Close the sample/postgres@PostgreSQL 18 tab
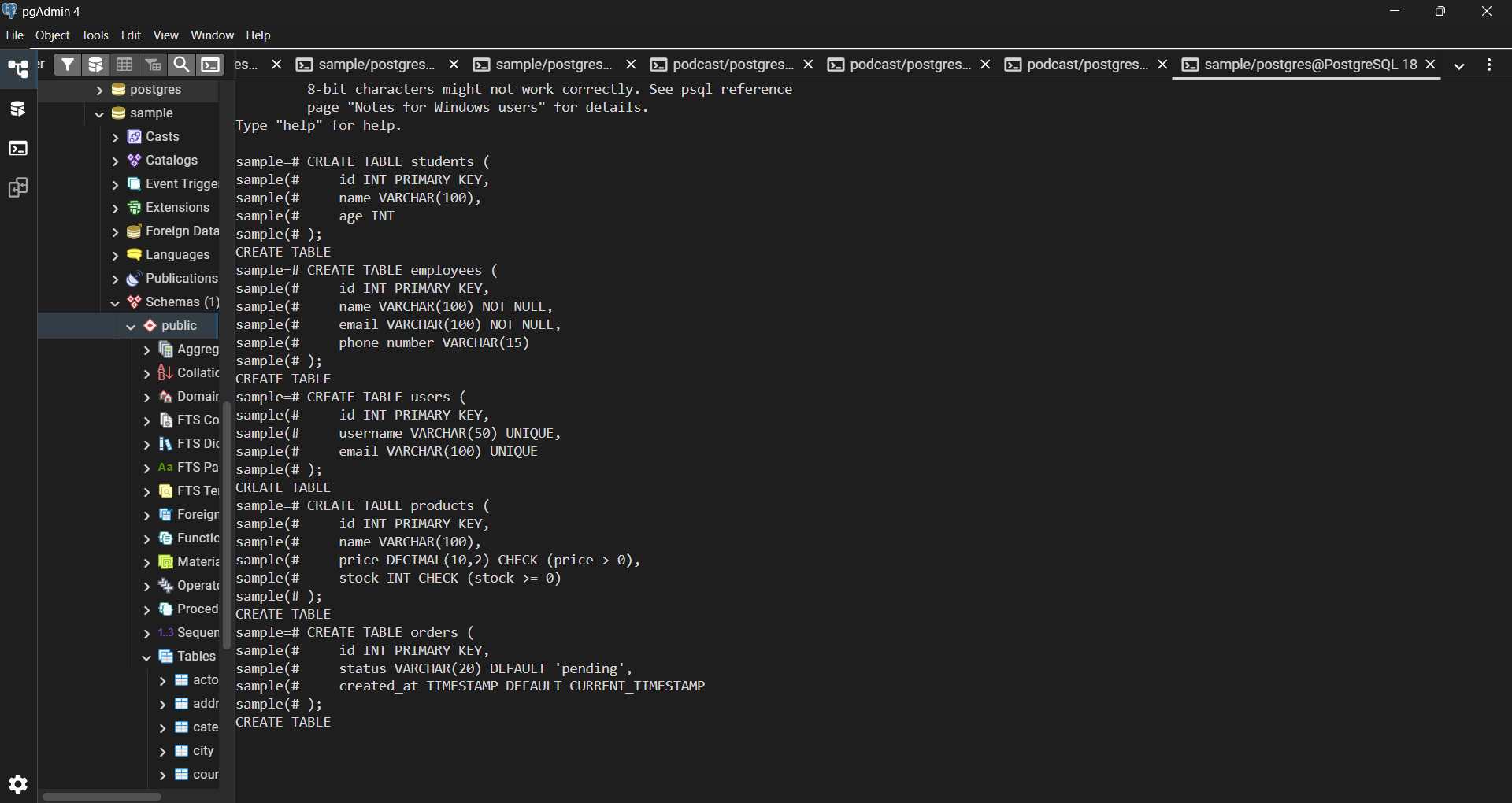This screenshot has height=803, width=1512. [1431, 65]
